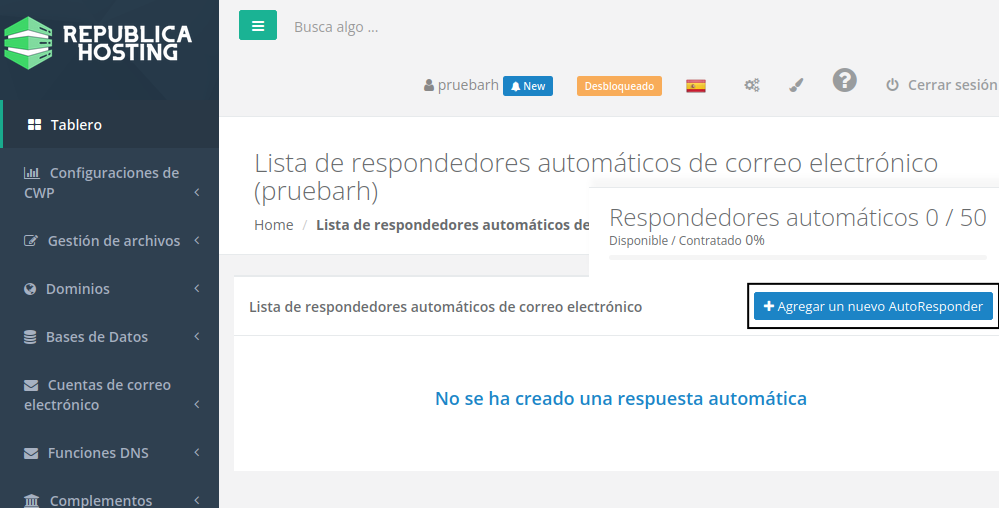This screenshot has width=1000, height=508.
Task: Open settings via the gears icon
Action: (752, 86)
